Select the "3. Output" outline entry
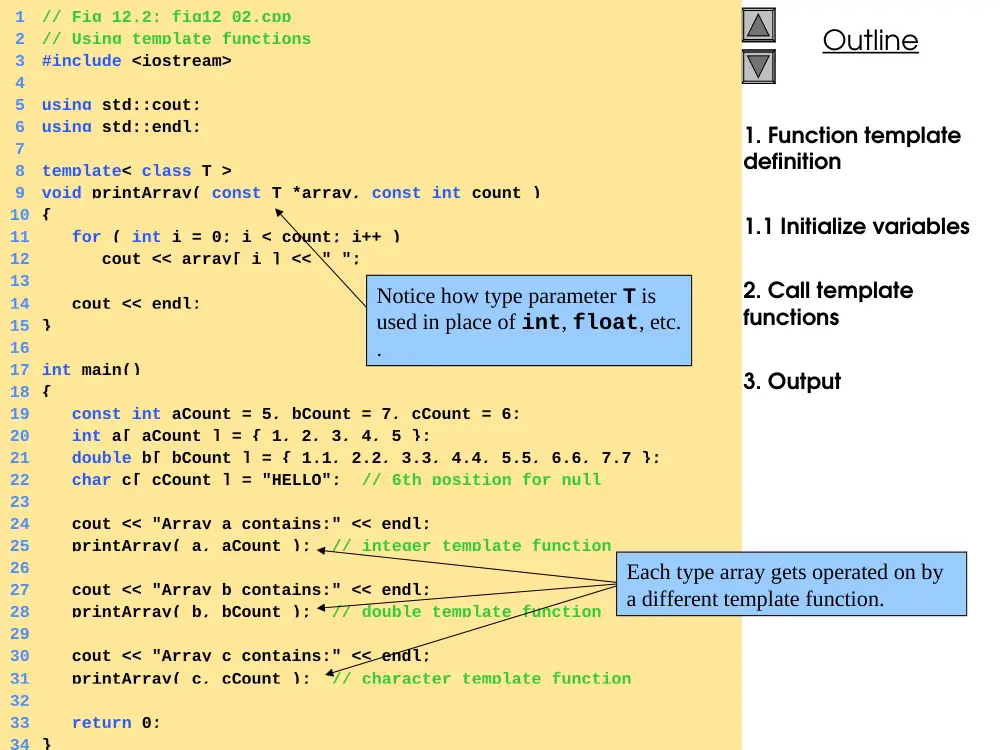This screenshot has height=750, width=1000. pyautogui.click(x=791, y=381)
